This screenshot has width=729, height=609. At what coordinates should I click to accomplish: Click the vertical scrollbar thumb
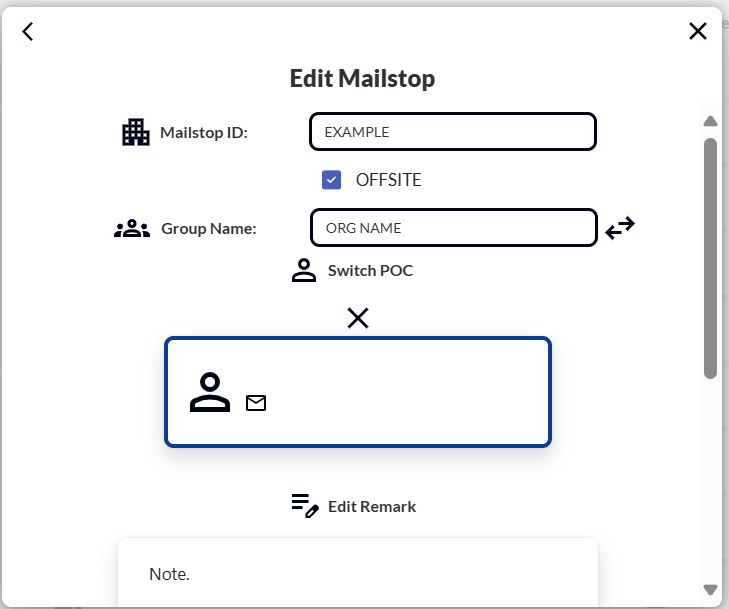click(x=710, y=258)
